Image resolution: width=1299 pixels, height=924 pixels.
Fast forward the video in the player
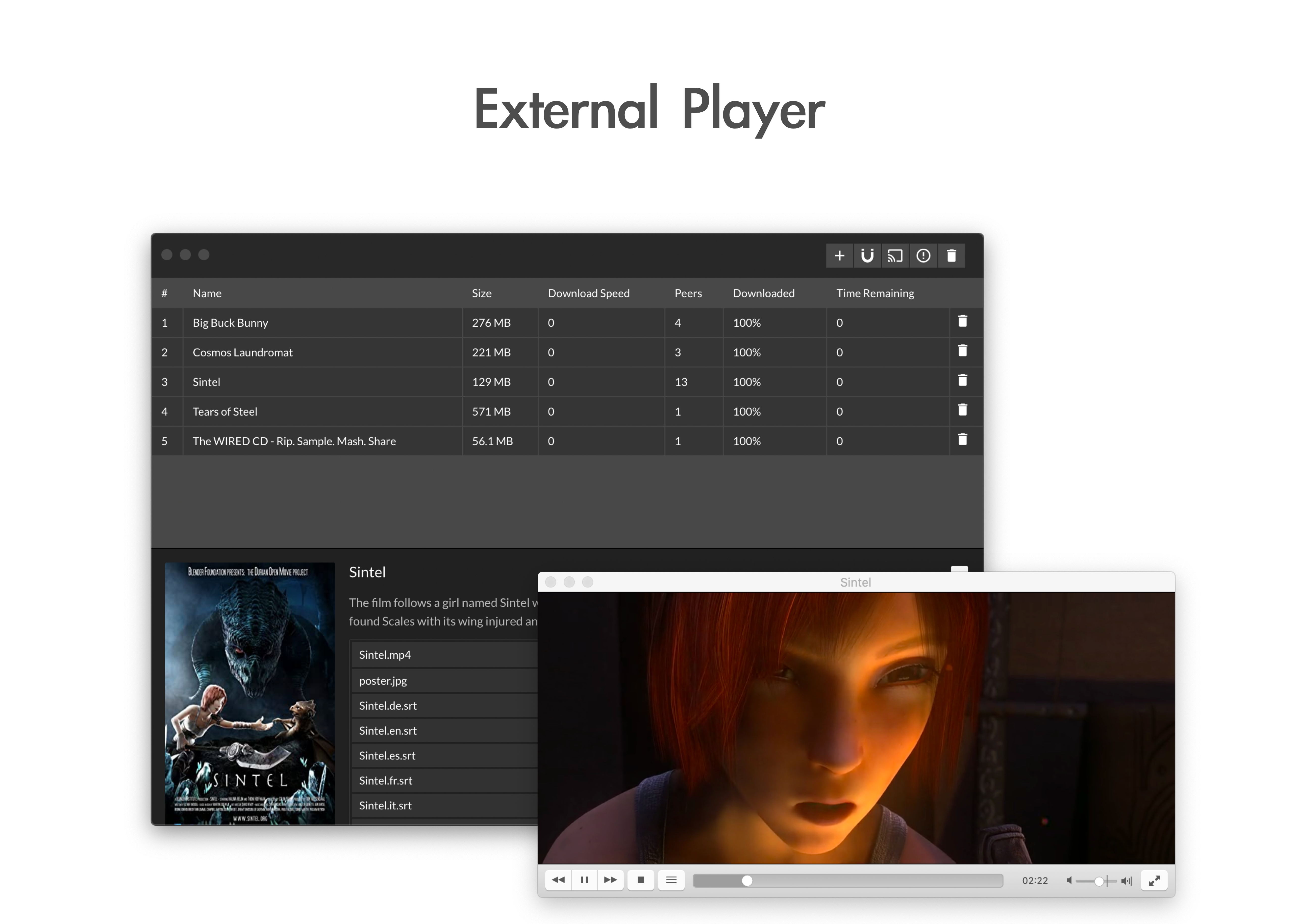coord(611,880)
